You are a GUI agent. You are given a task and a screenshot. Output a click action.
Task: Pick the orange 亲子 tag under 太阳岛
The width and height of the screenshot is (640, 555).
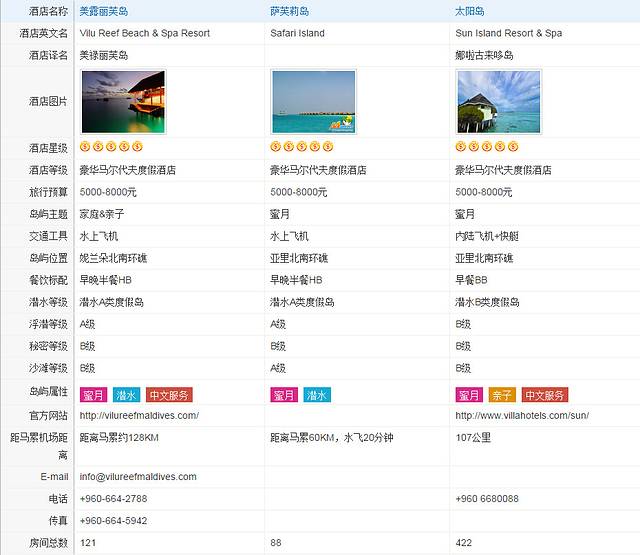(x=502, y=395)
